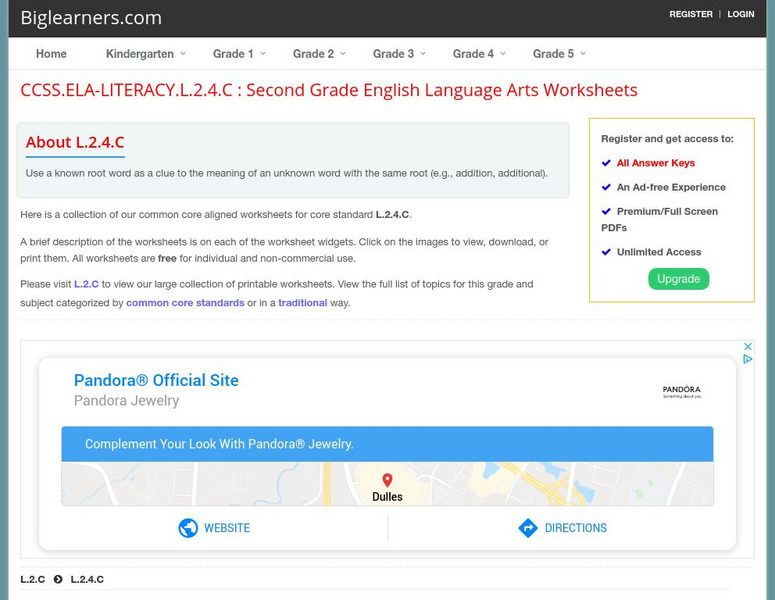Open Pandora Official Site ad headline

(x=156, y=380)
